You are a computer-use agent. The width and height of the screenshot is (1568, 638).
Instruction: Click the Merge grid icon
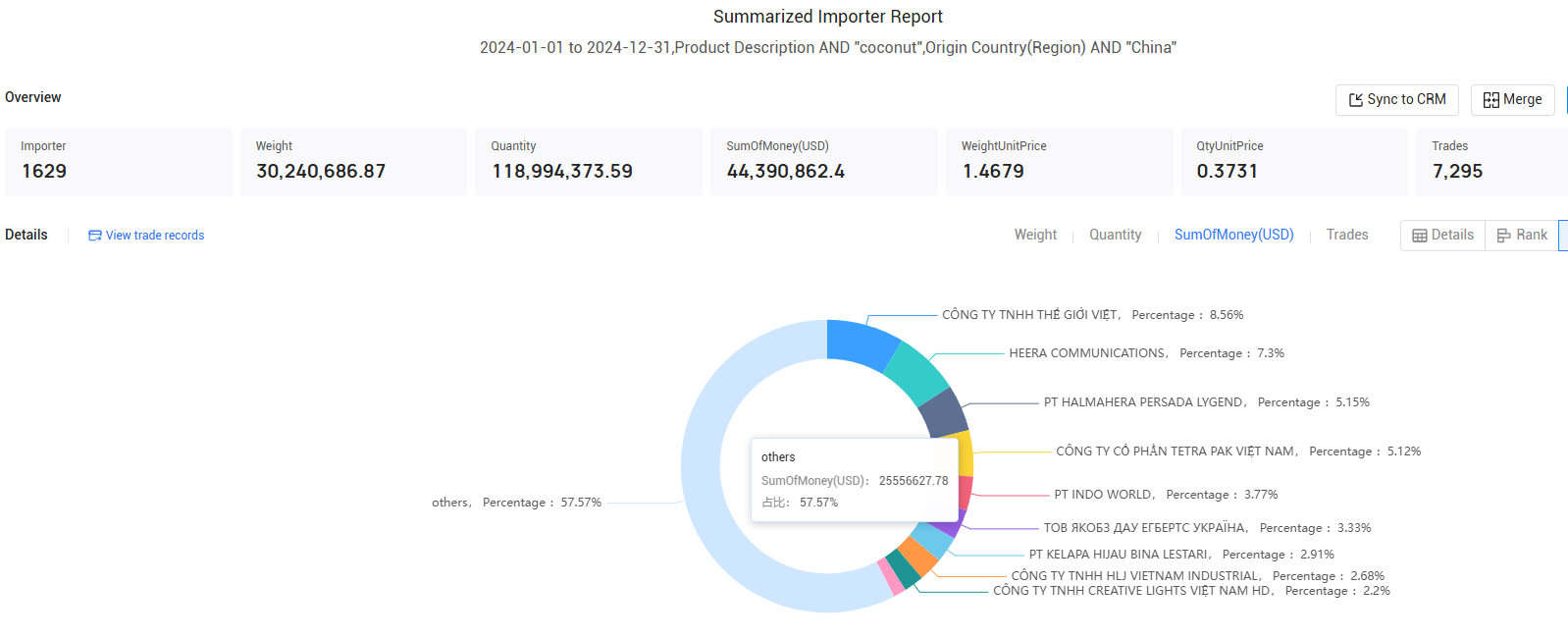(x=1491, y=100)
